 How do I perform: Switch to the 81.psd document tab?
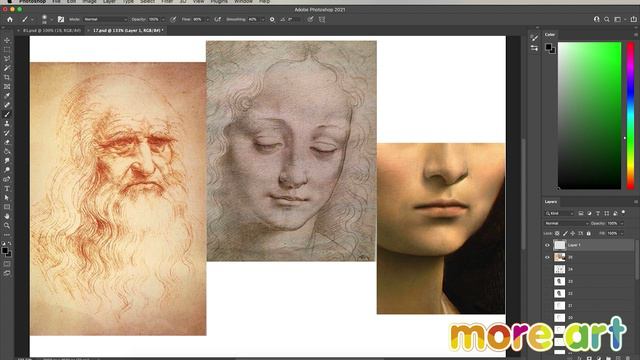(x=51, y=30)
